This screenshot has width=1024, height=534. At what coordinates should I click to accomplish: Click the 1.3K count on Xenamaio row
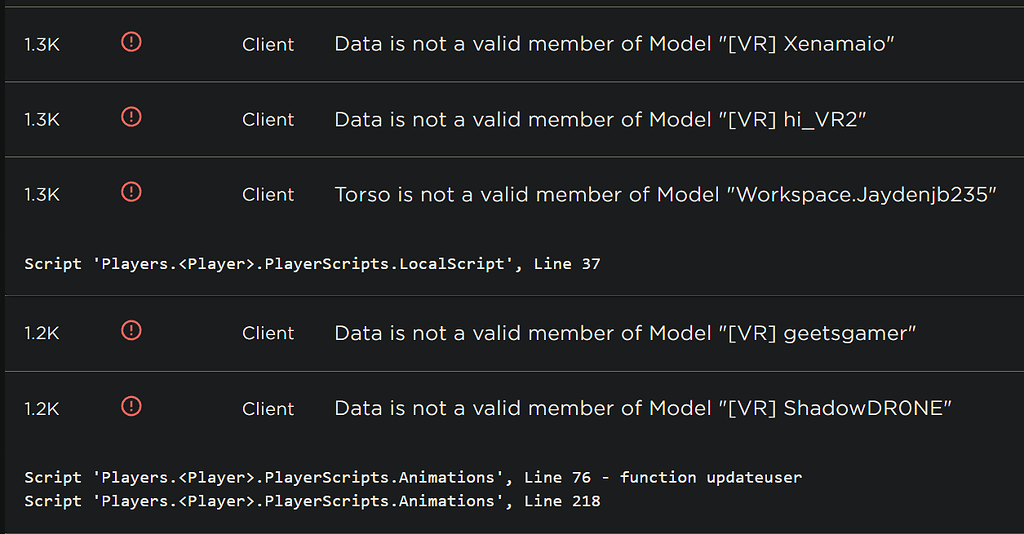(x=42, y=44)
